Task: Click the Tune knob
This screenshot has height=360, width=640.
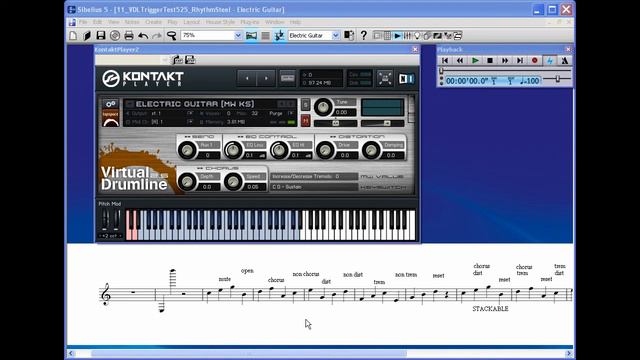Action: pos(323,107)
